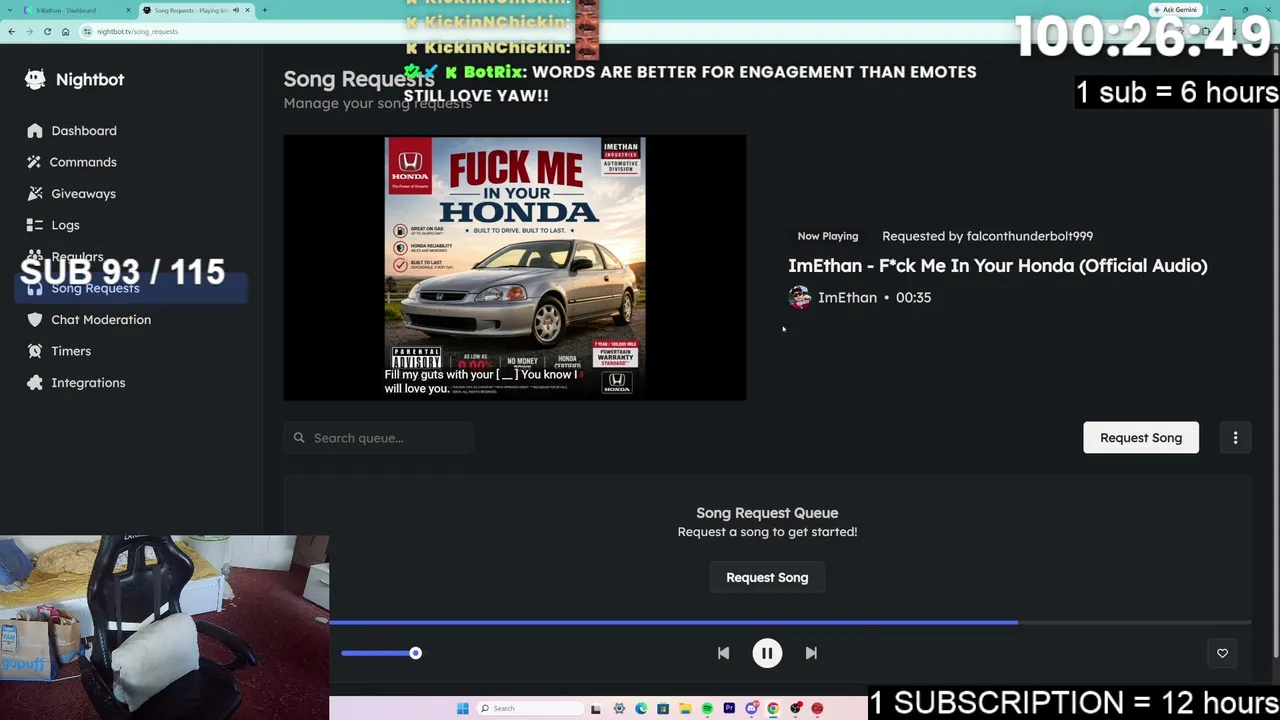This screenshot has height=720, width=1280.
Task: Click Request Song button in empty queue
Action: (x=767, y=578)
